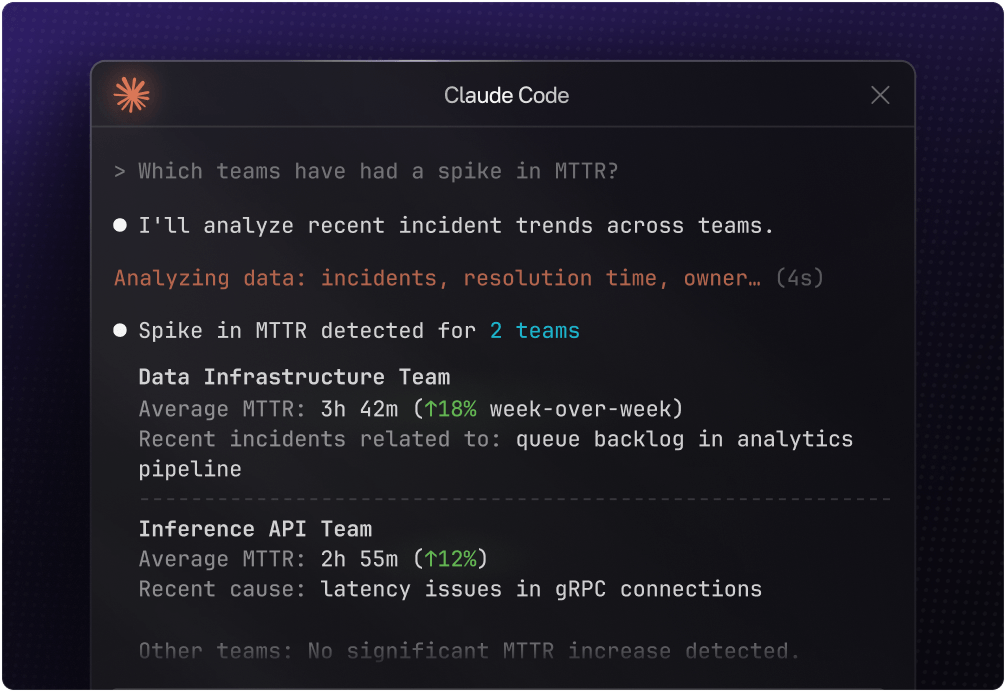Select the Inference API Team heading
The height and width of the screenshot is (691, 1005).
click(255, 529)
